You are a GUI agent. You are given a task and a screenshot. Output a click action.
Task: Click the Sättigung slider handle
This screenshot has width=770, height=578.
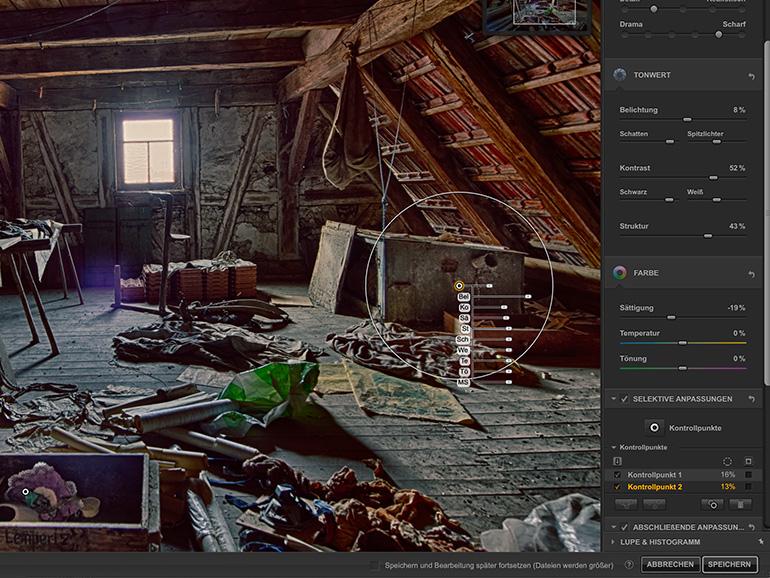coord(671,318)
